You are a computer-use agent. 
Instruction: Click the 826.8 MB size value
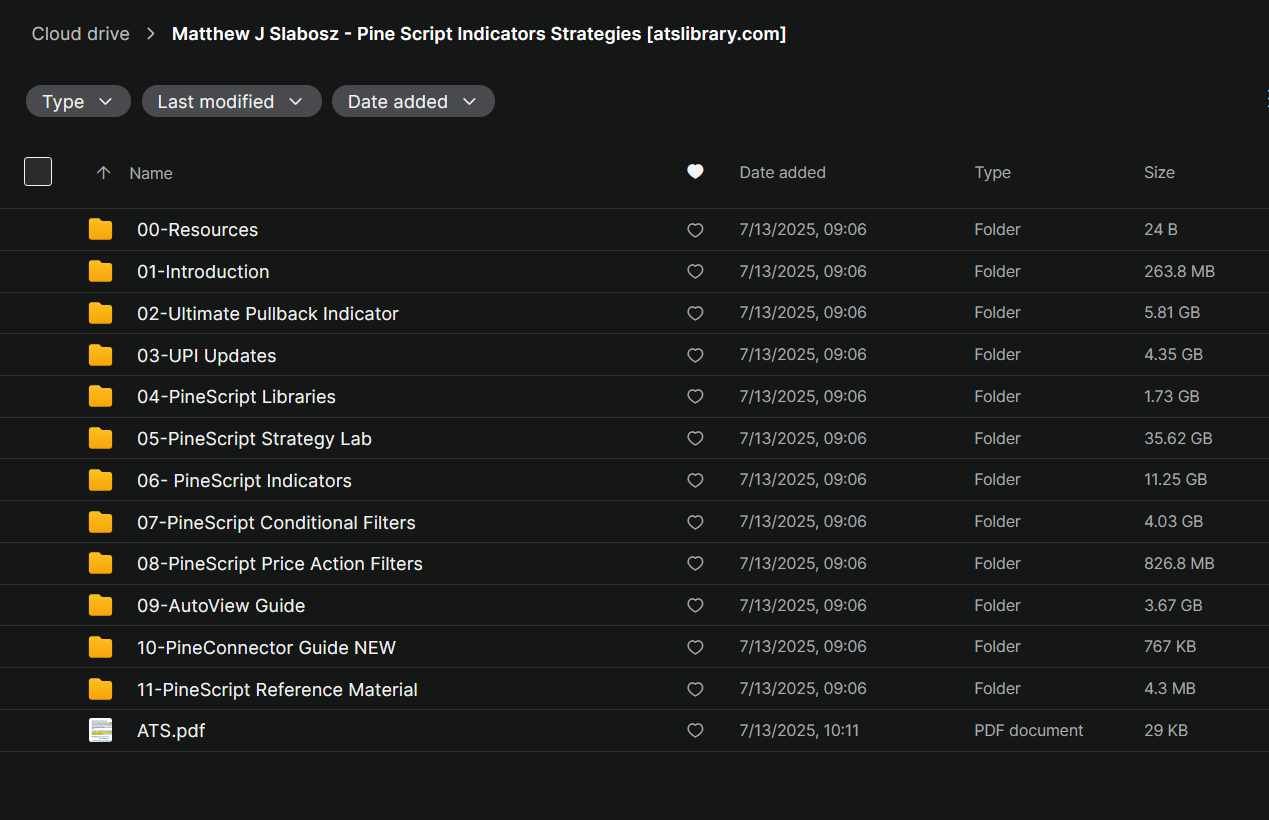point(1180,564)
